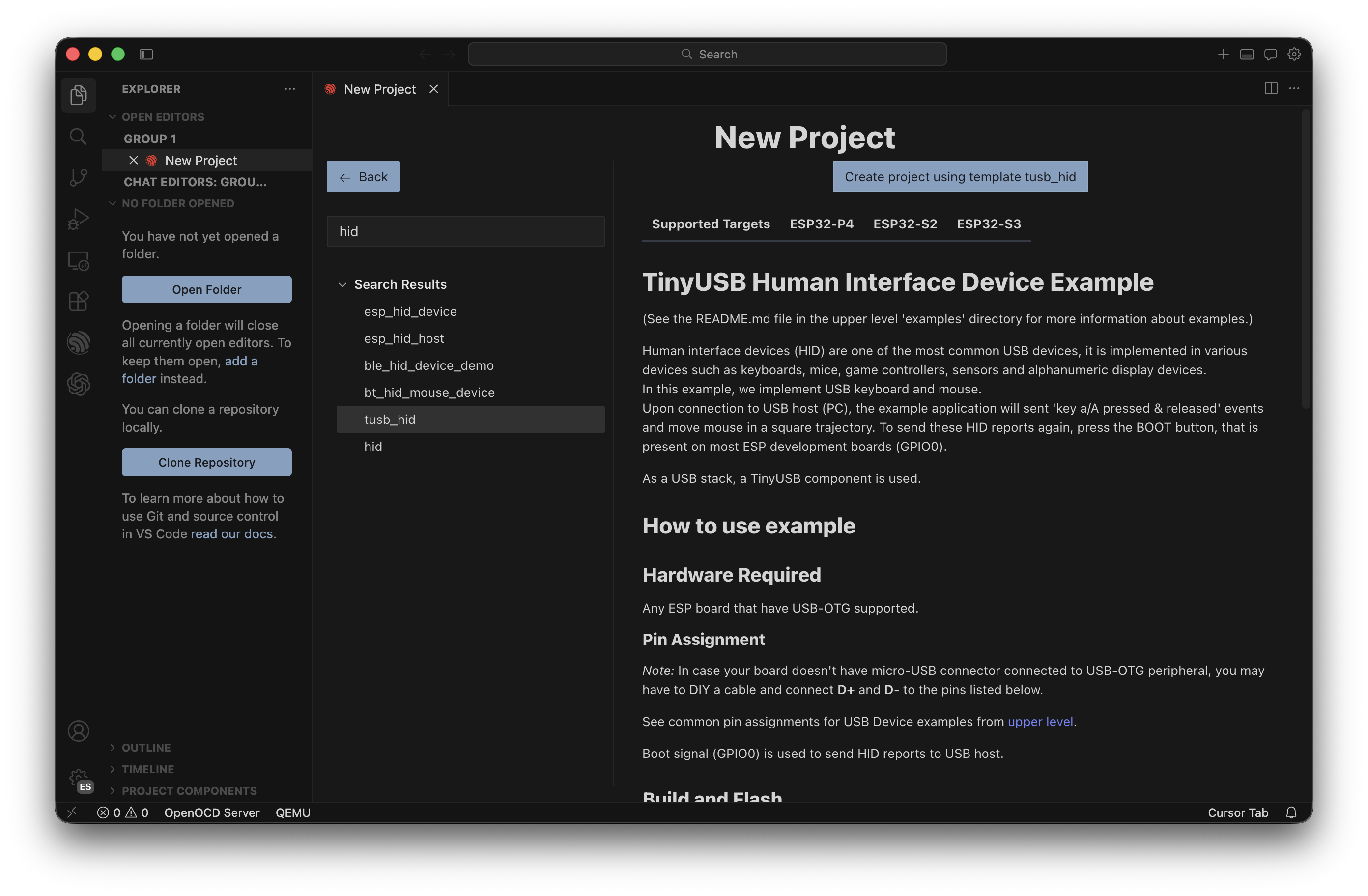This screenshot has height=896, width=1368.
Task: Open the 'read our docs' link
Action: [x=231, y=534]
